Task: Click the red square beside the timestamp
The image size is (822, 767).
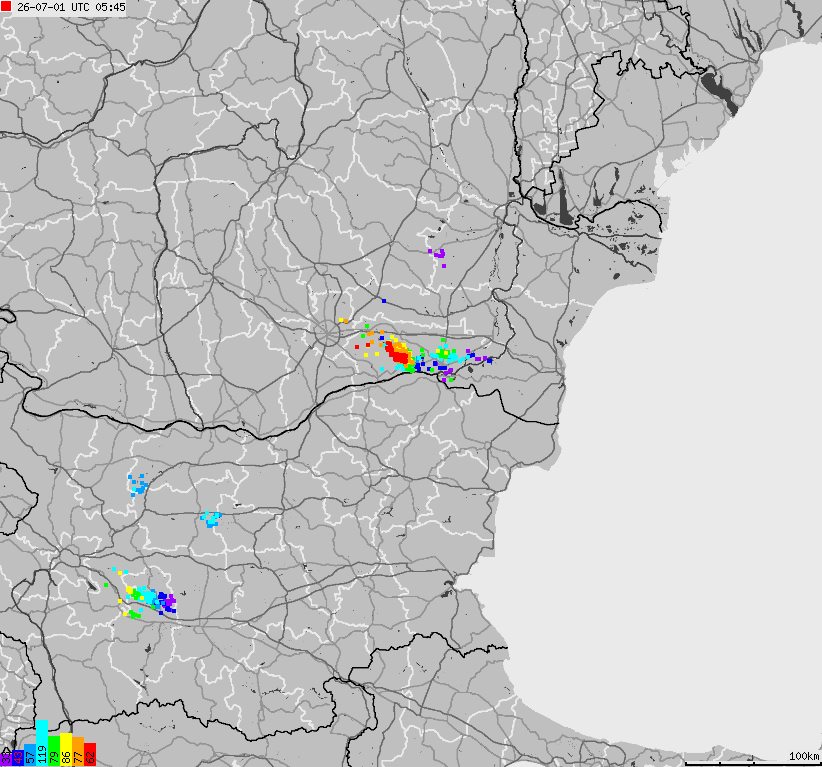Action: 6,7
